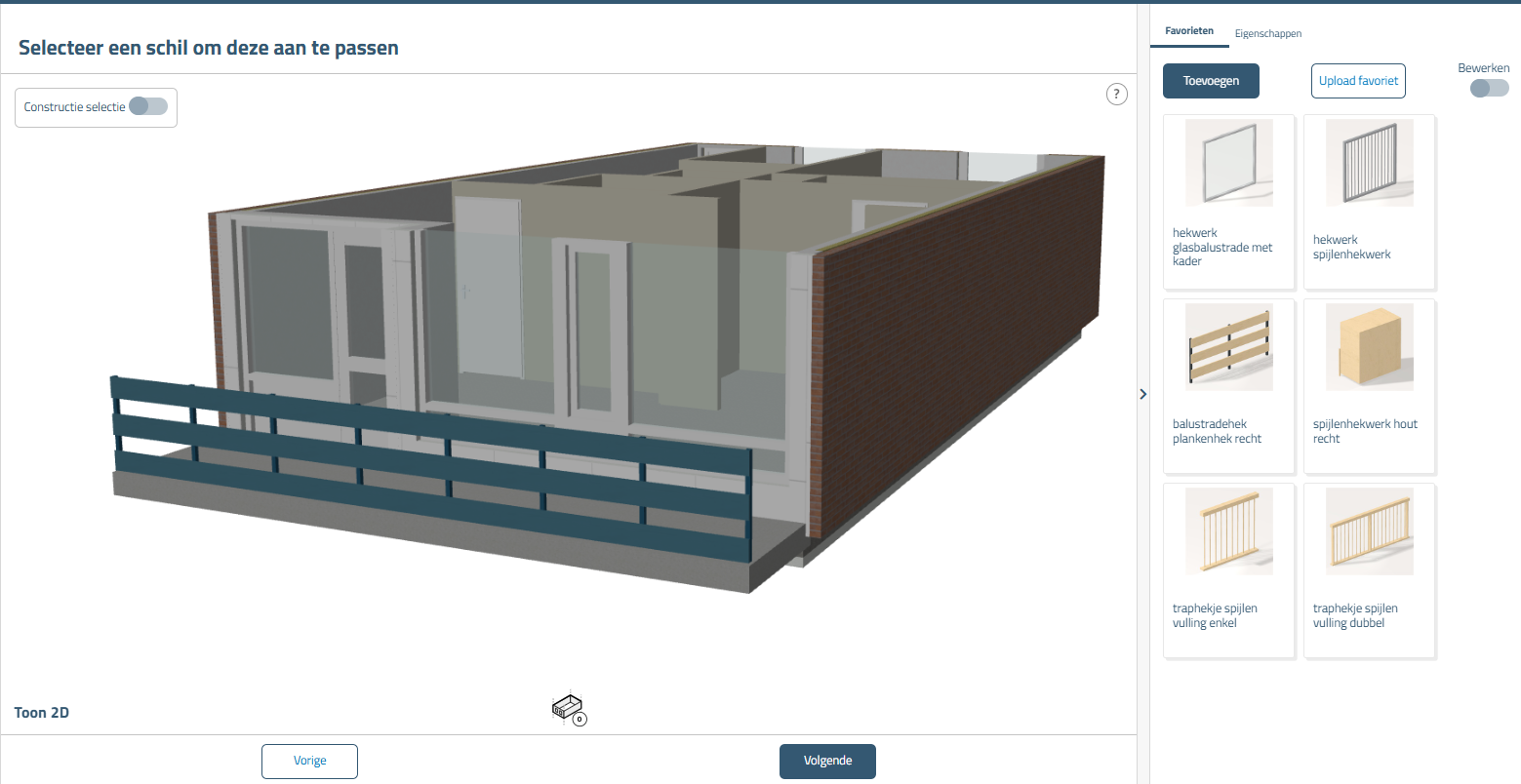Go back with the Vorige button
This screenshot has width=1521, height=784.
(309, 761)
